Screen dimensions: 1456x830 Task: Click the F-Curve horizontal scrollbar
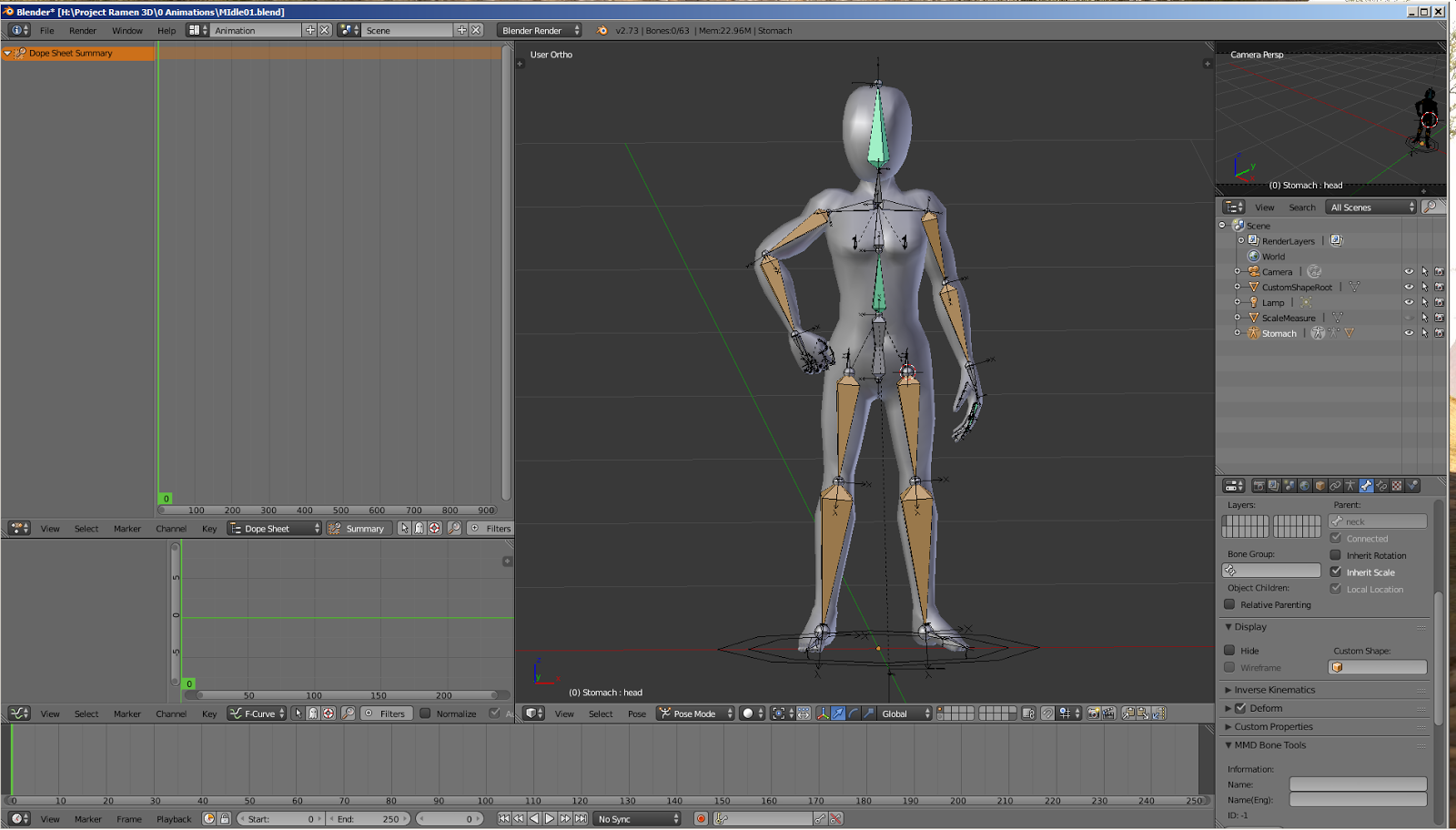(x=347, y=695)
